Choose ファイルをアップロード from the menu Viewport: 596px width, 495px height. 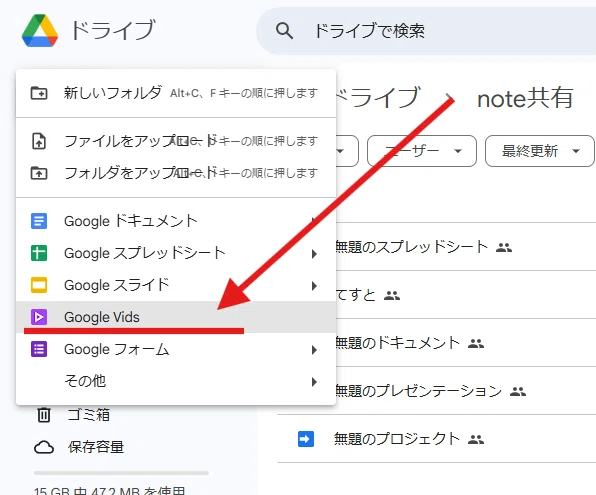point(176,141)
